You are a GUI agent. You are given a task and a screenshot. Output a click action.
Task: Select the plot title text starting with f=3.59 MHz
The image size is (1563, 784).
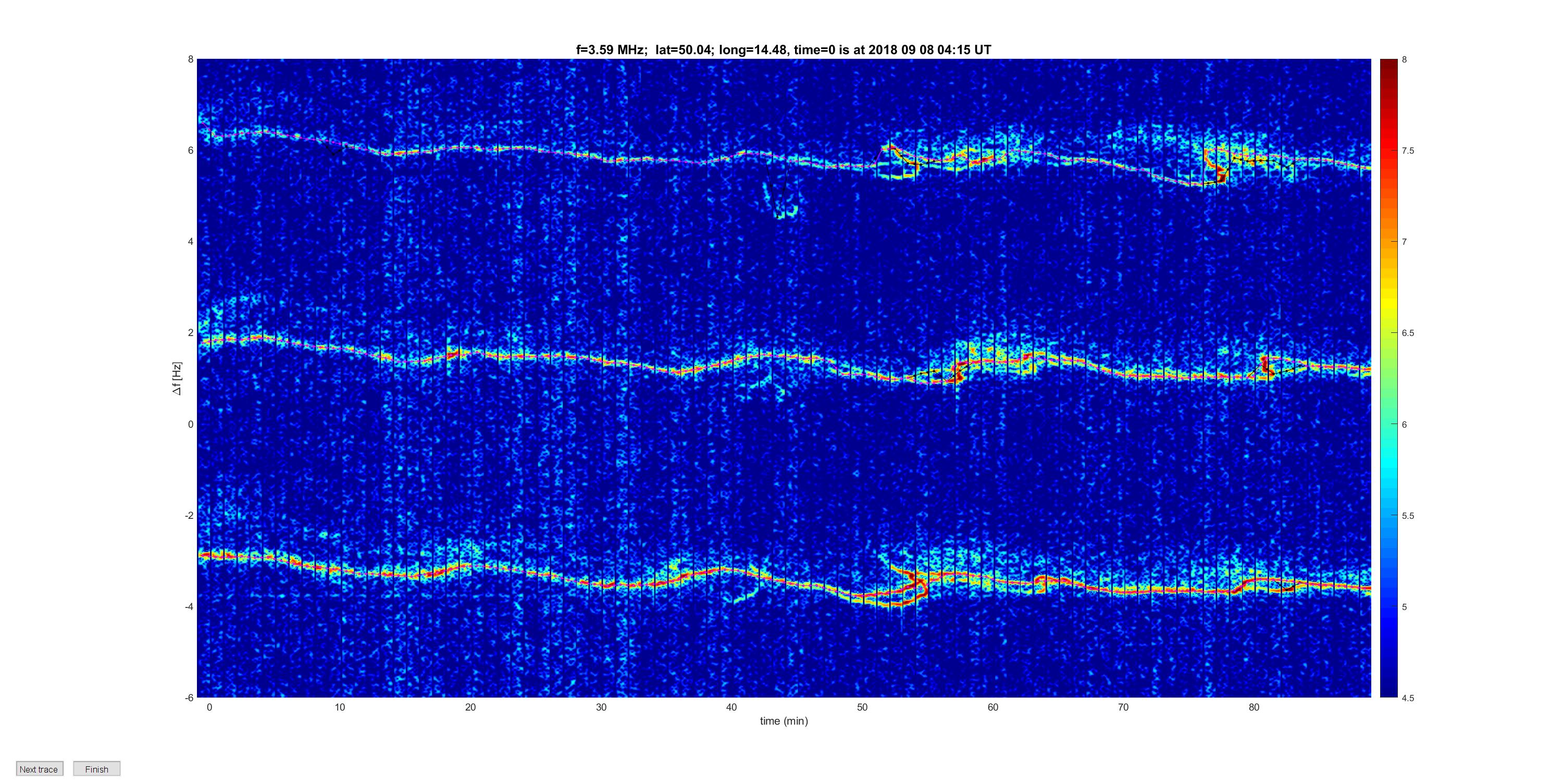[783, 50]
